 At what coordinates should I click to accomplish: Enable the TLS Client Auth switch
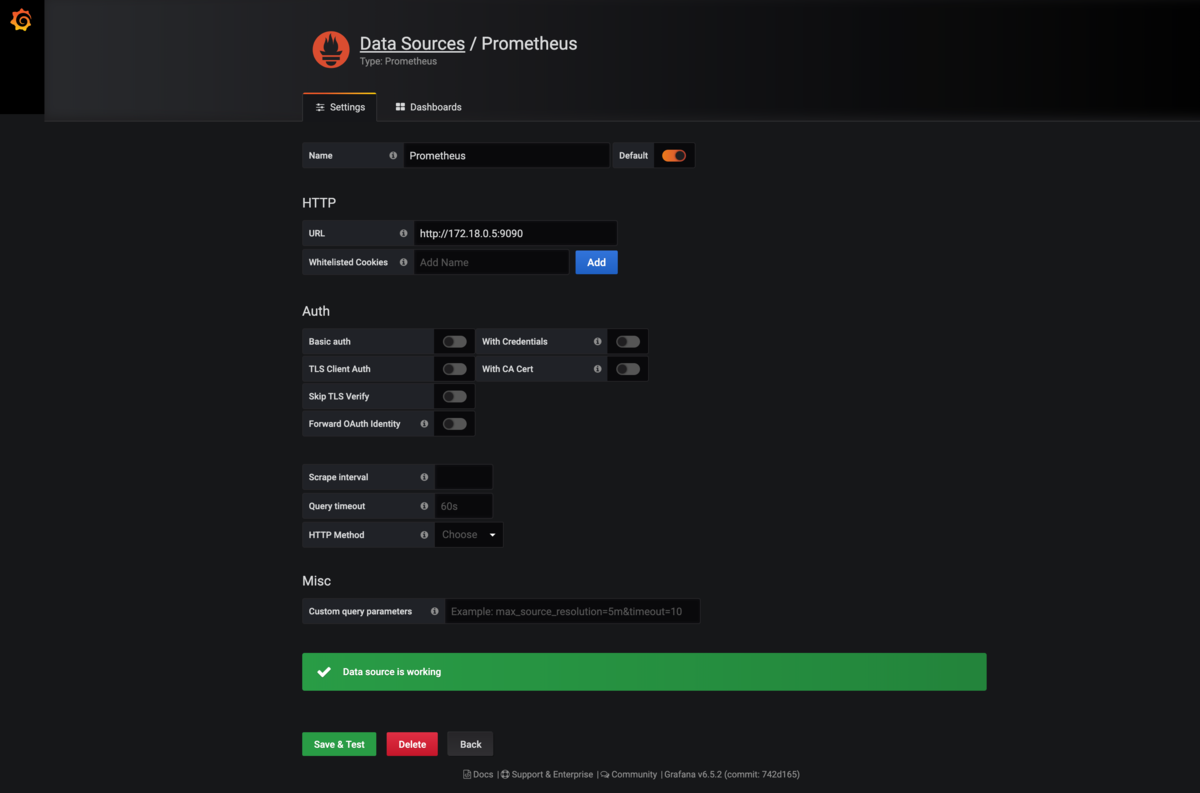tap(455, 369)
